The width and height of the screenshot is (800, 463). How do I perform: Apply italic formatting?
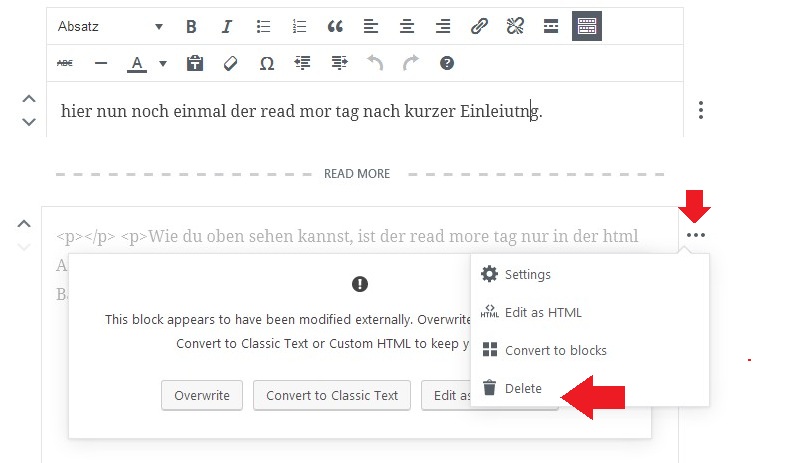pyautogui.click(x=227, y=27)
